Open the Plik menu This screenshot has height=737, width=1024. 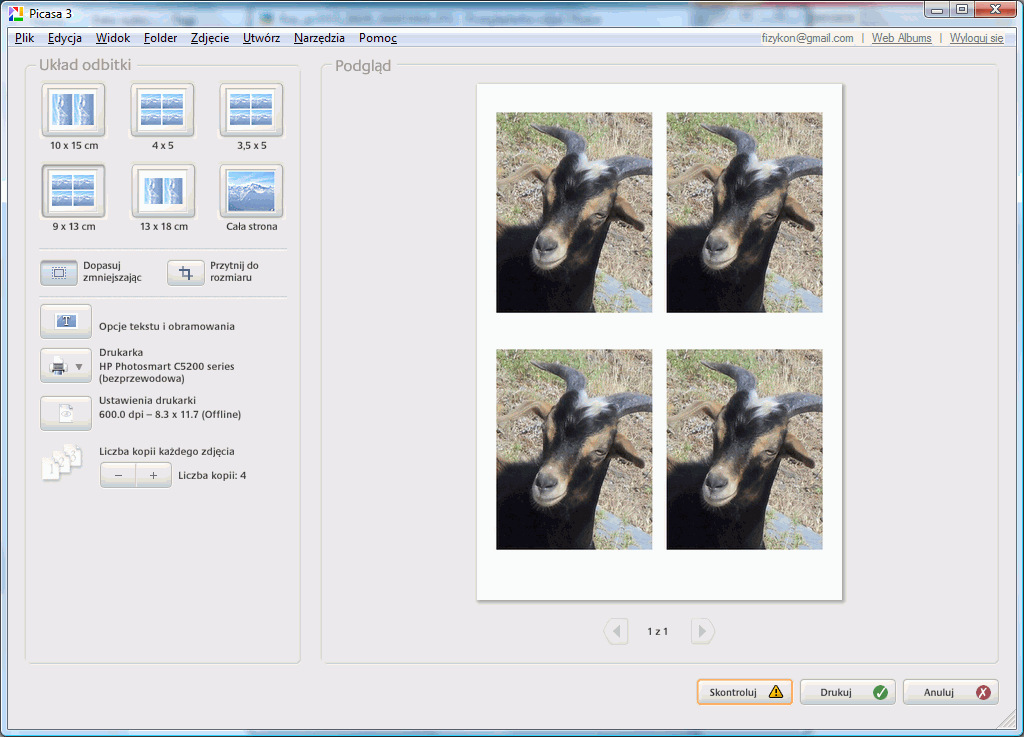coord(25,38)
